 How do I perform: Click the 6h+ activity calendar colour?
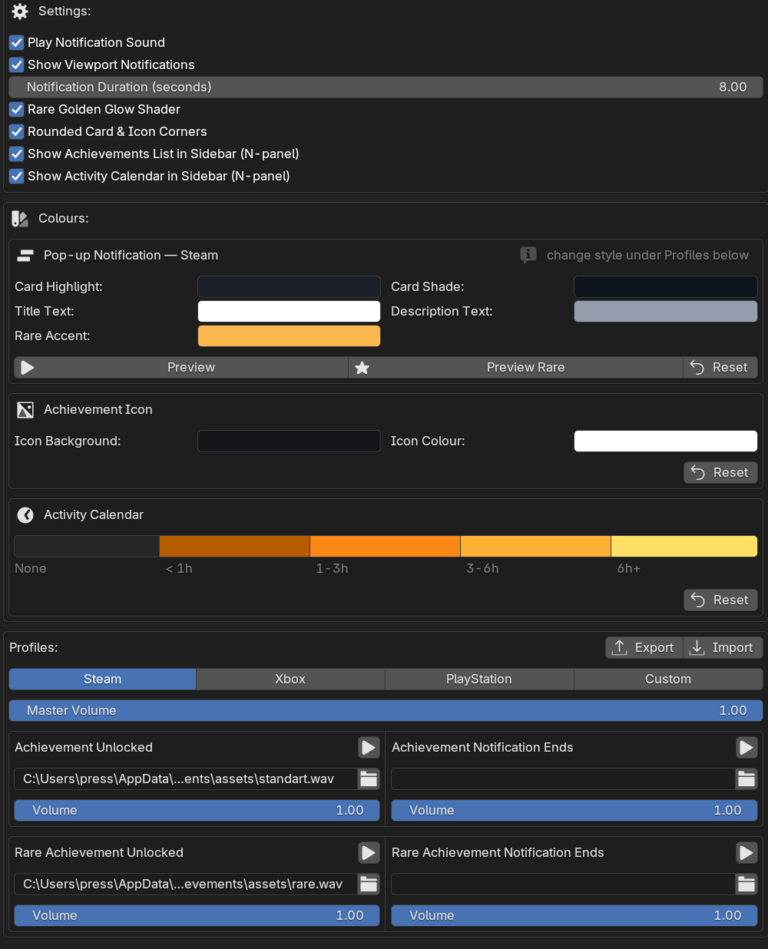(684, 546)
